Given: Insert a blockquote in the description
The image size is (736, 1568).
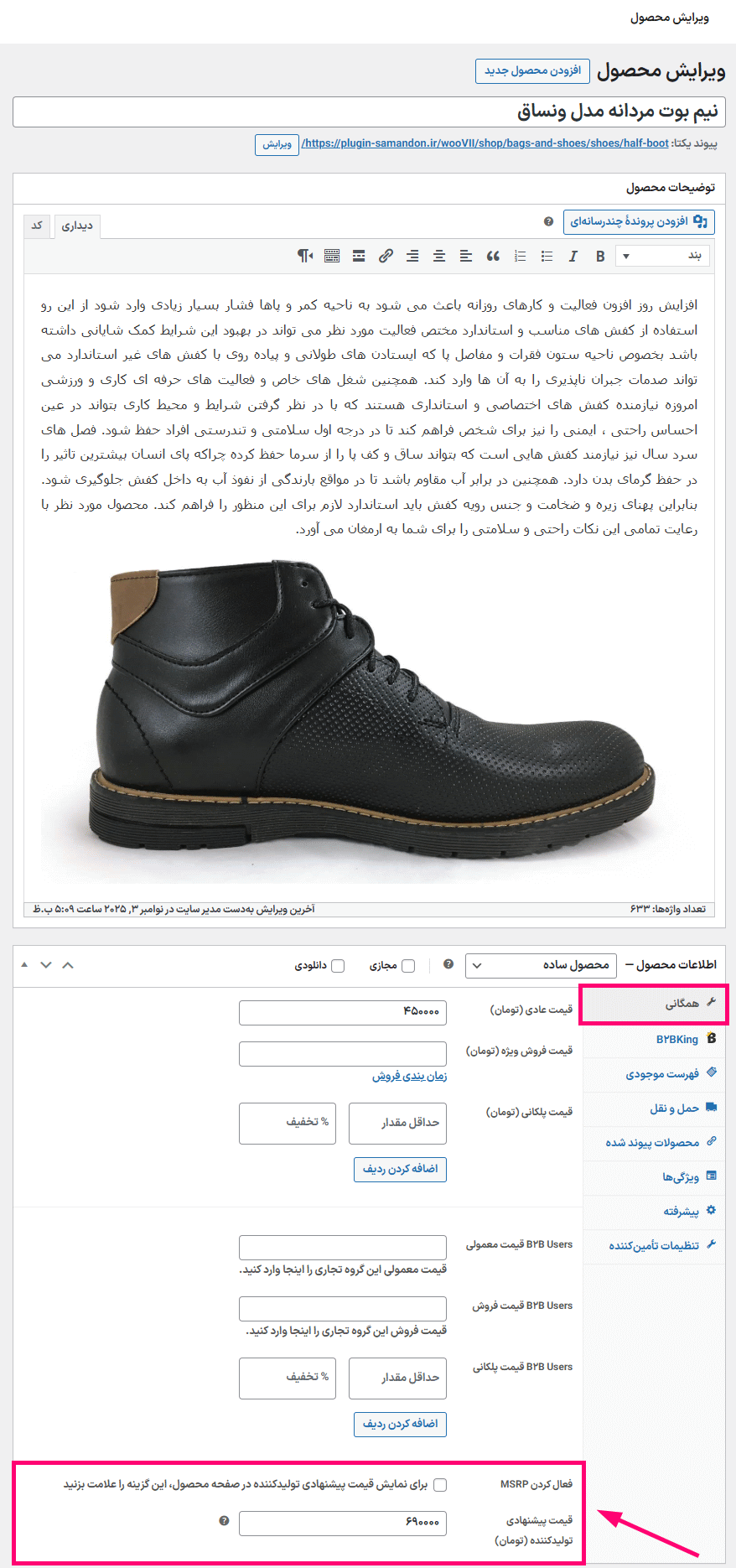Looking at the screenshot, I should (493, 257).
